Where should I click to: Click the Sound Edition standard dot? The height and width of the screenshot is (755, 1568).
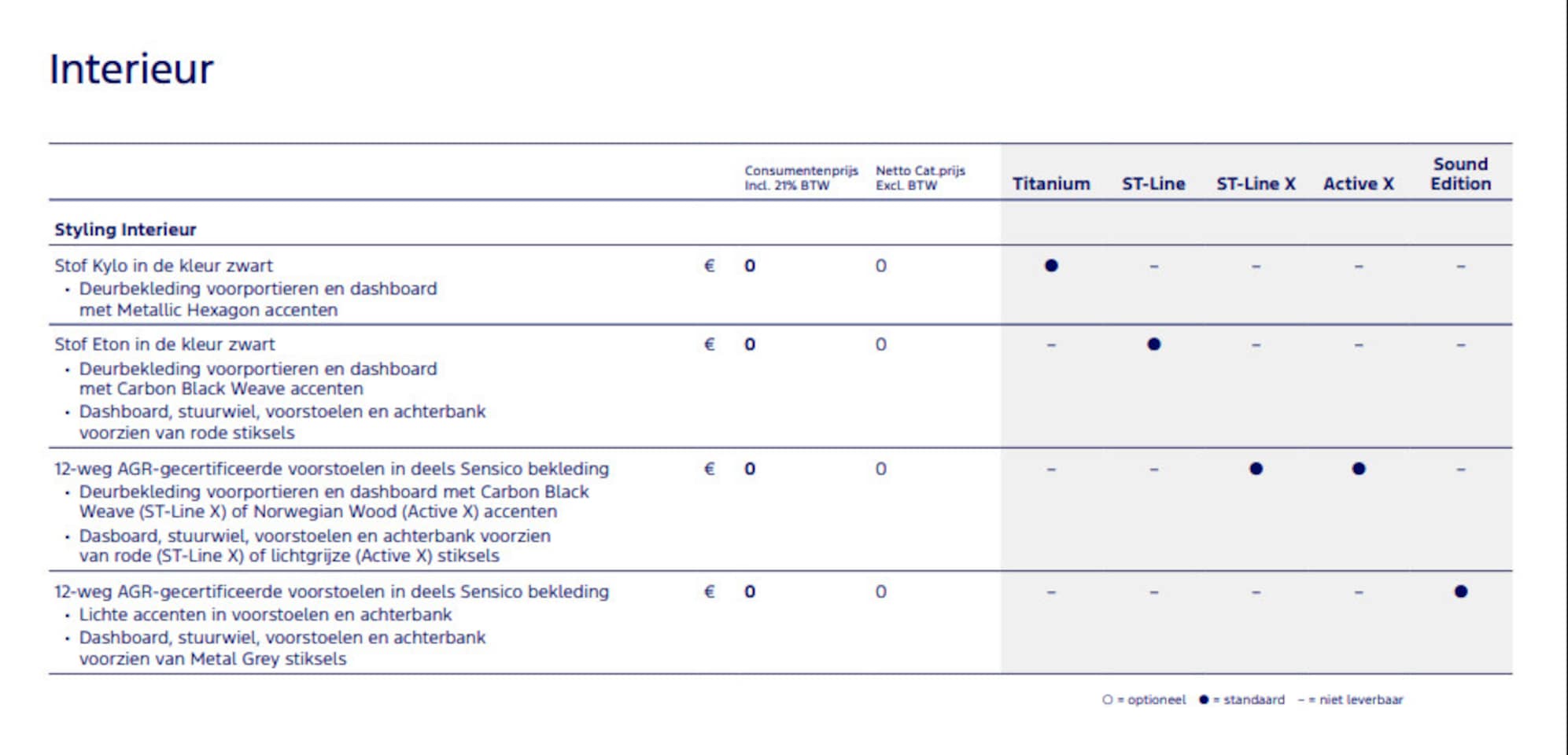(1461, 591)
